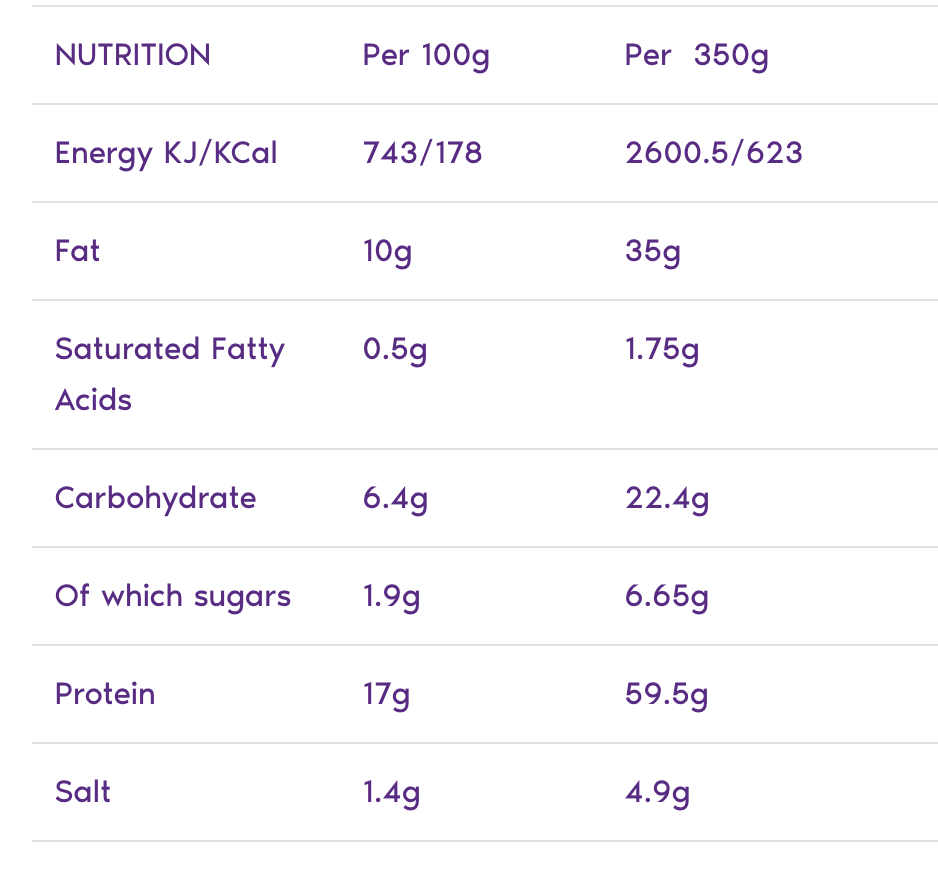This screenshot has height=874, width=938.
Task: Click the NUTRITION column header
Action: [x=133, y=55]
